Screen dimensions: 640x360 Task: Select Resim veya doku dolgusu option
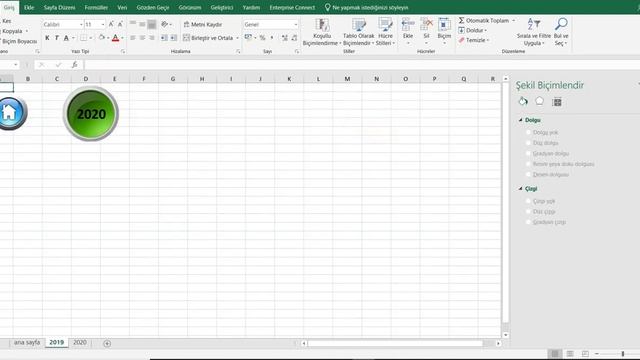click(x=528, y=164)
